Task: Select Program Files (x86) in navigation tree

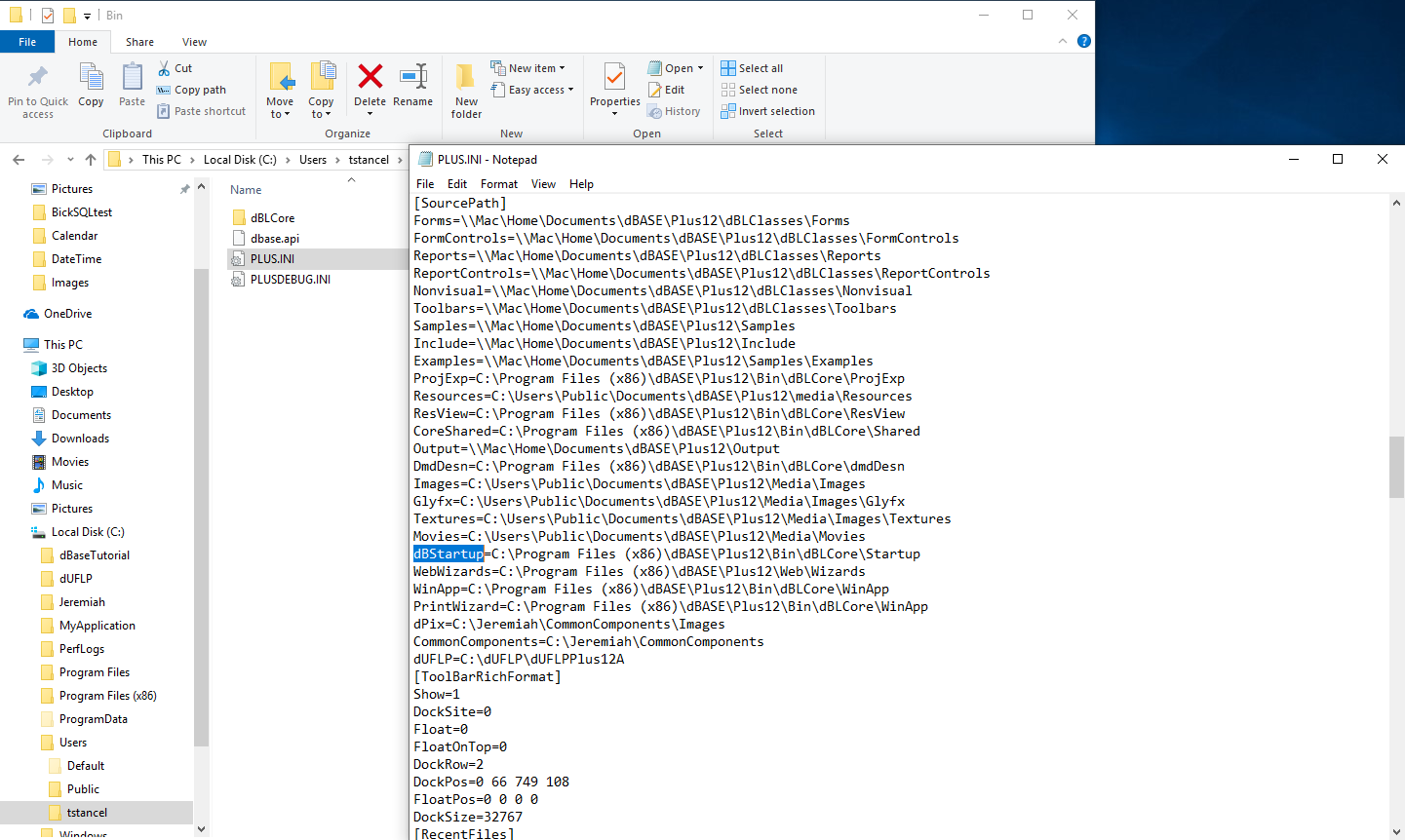Action: 107,696
